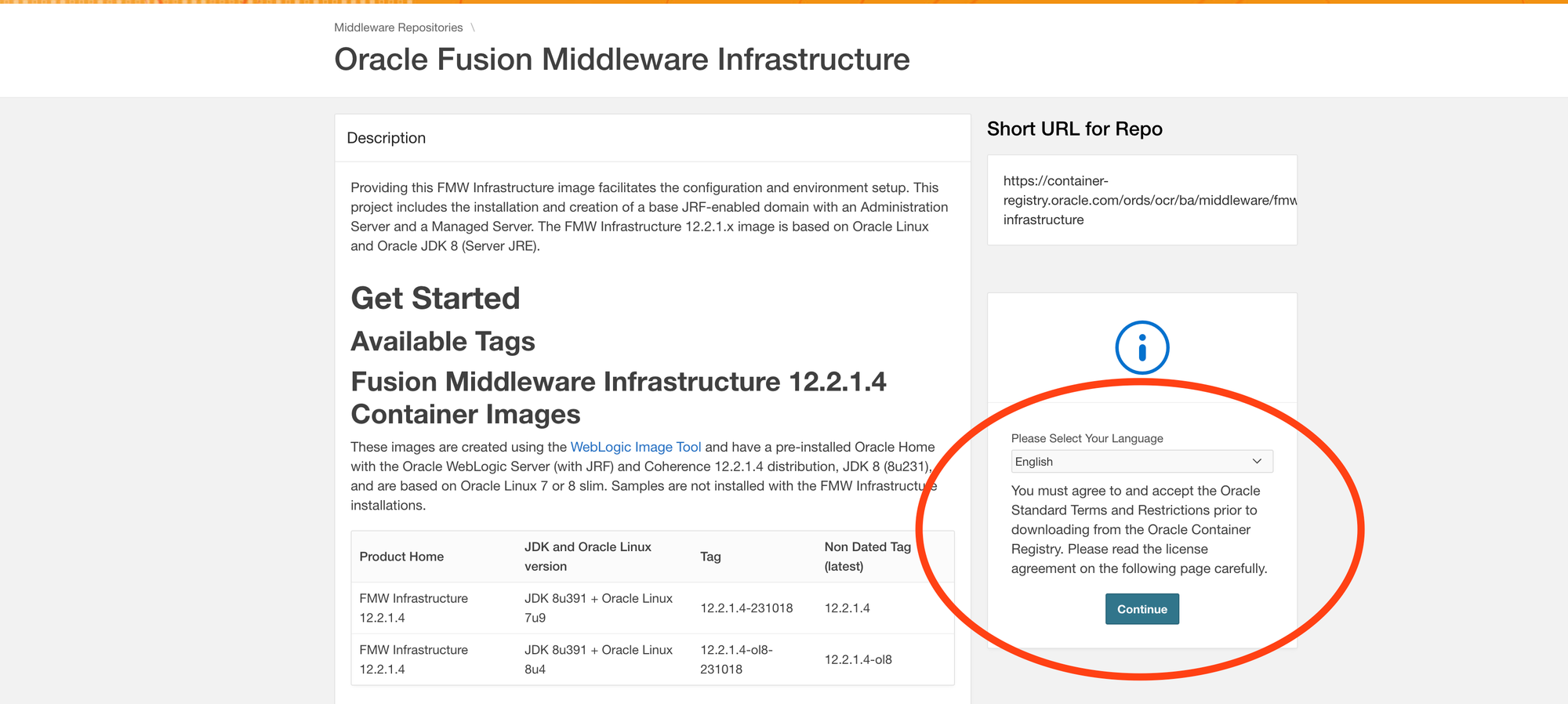Click the Product Home column header
The height and width of the screenshot is (704, 1568).
point(401,557)
